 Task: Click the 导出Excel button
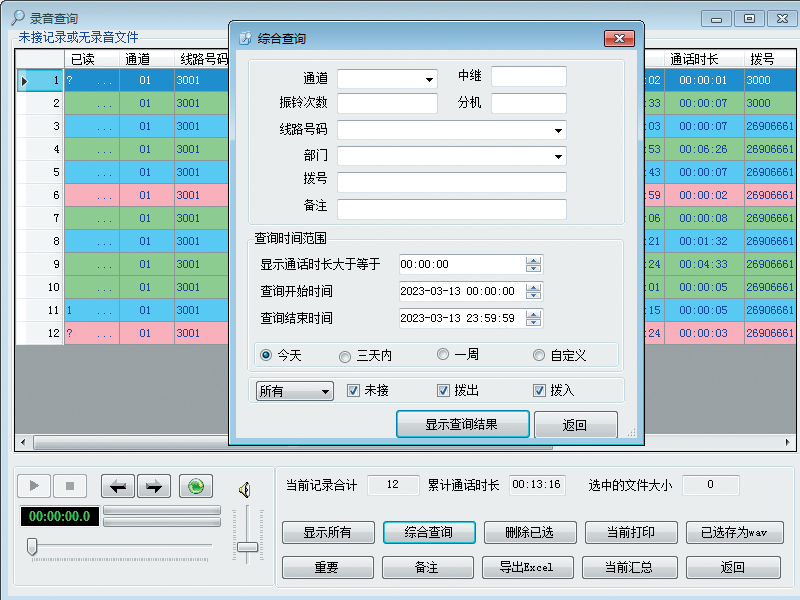coord(528,567)
